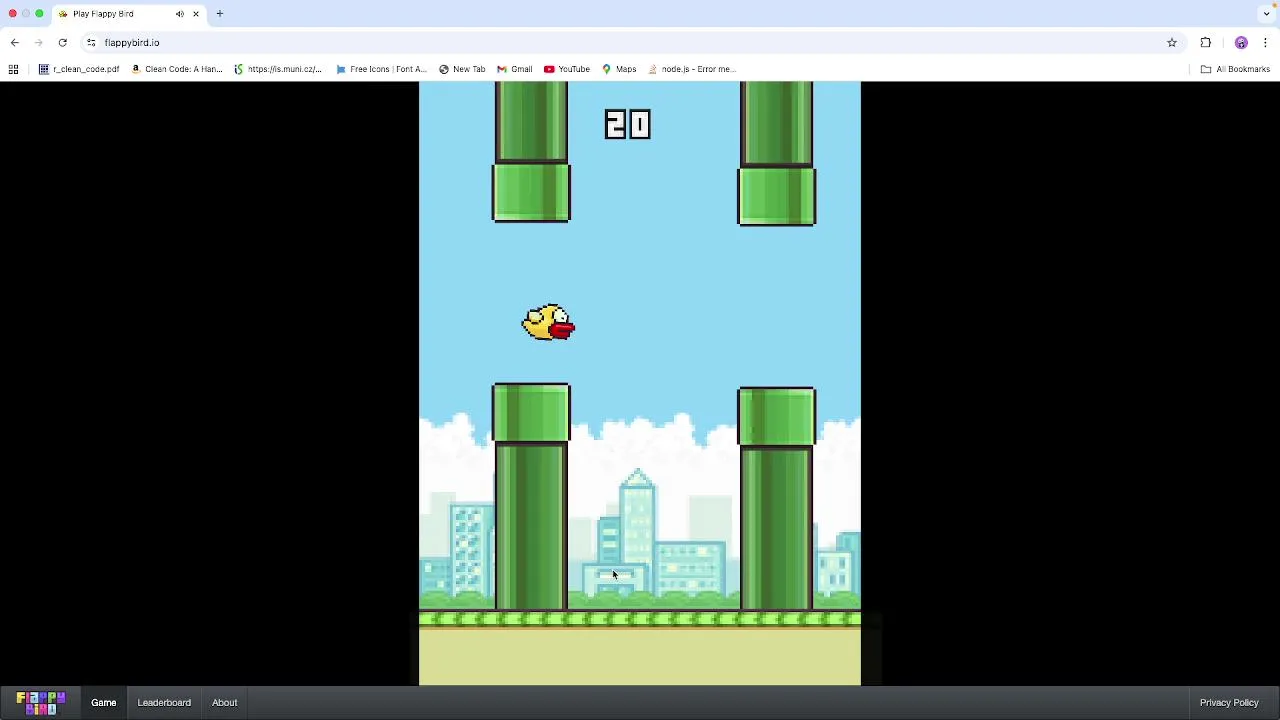Screen dimensions: 1280x720
Task: Open the r_clean_code.pdf bookmark
Action: pos(79,69)
